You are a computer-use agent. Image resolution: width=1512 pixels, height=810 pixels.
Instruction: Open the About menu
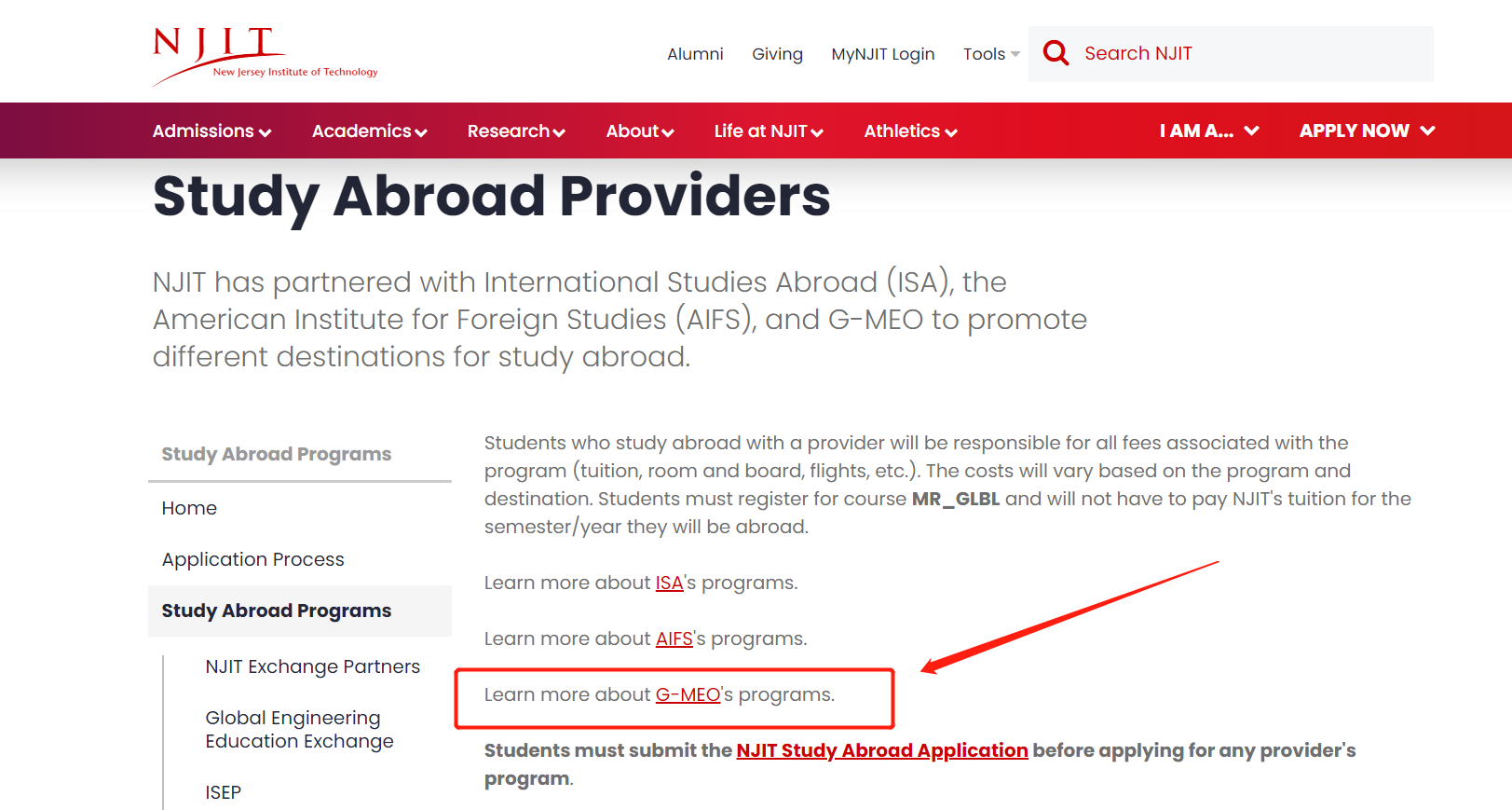tap(639, 131)
